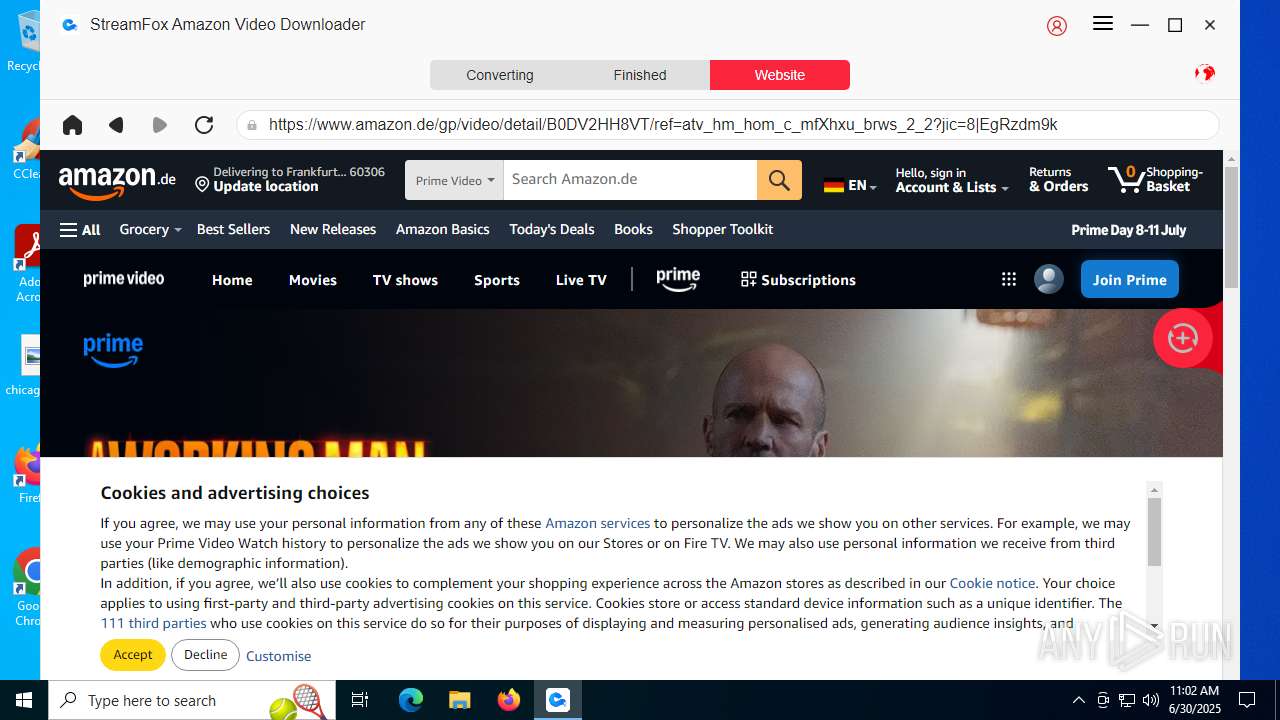The image size is (1280, 720).
Task: Click the red bird icon near tabs
Action: coord(1205,73)
